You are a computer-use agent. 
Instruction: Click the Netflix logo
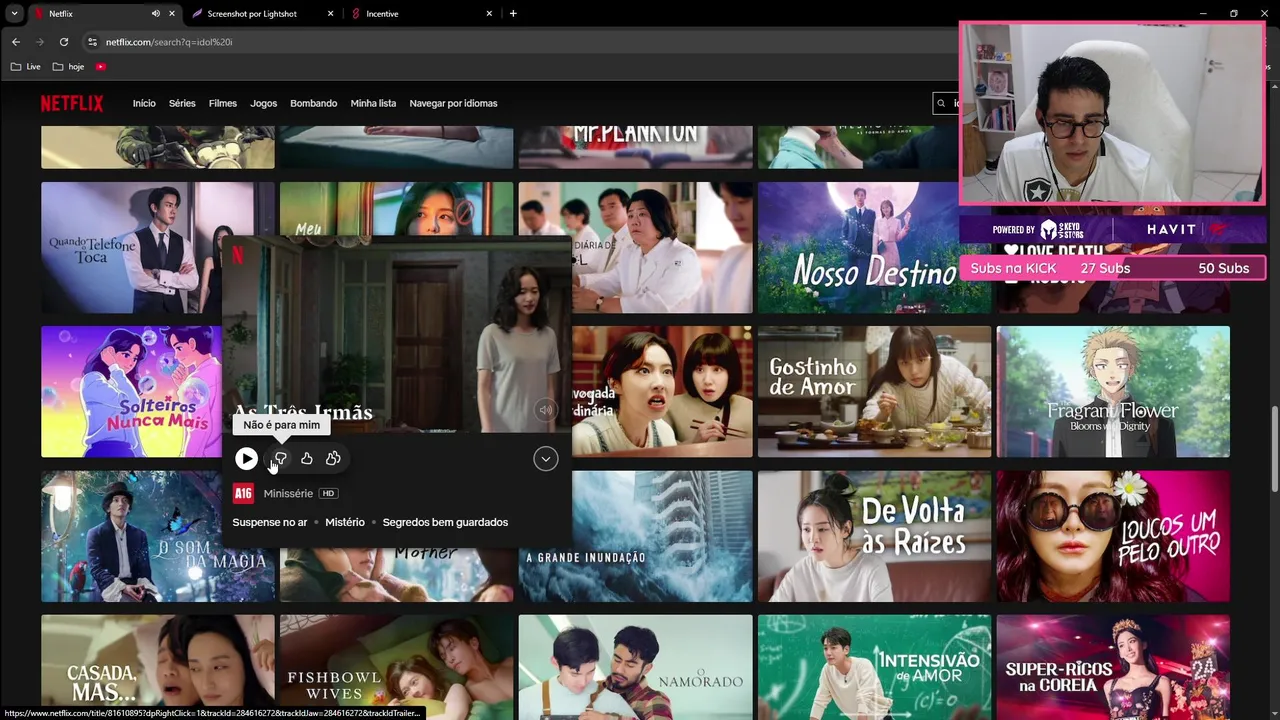[72, 103]
